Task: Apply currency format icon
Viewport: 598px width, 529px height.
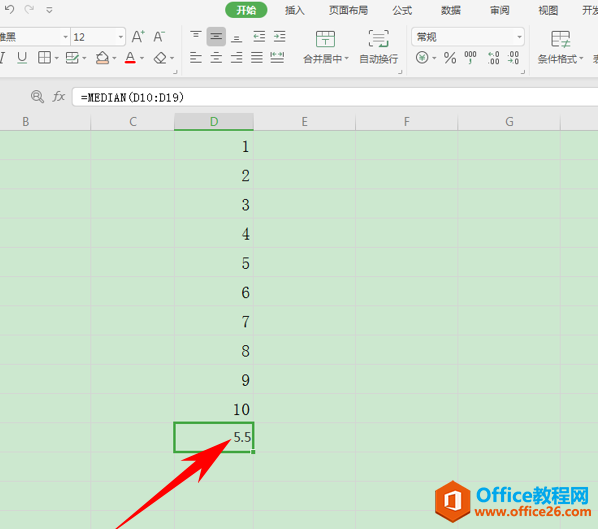Action: coord(422,58)
